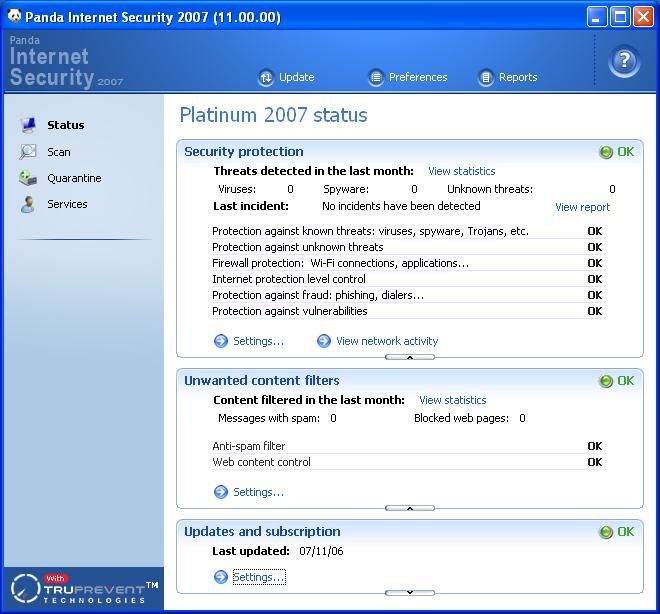The image size is (660, 614).
Task: Go to the Quarantine section label
Action: pyautogui.click(x=74, y=178)
